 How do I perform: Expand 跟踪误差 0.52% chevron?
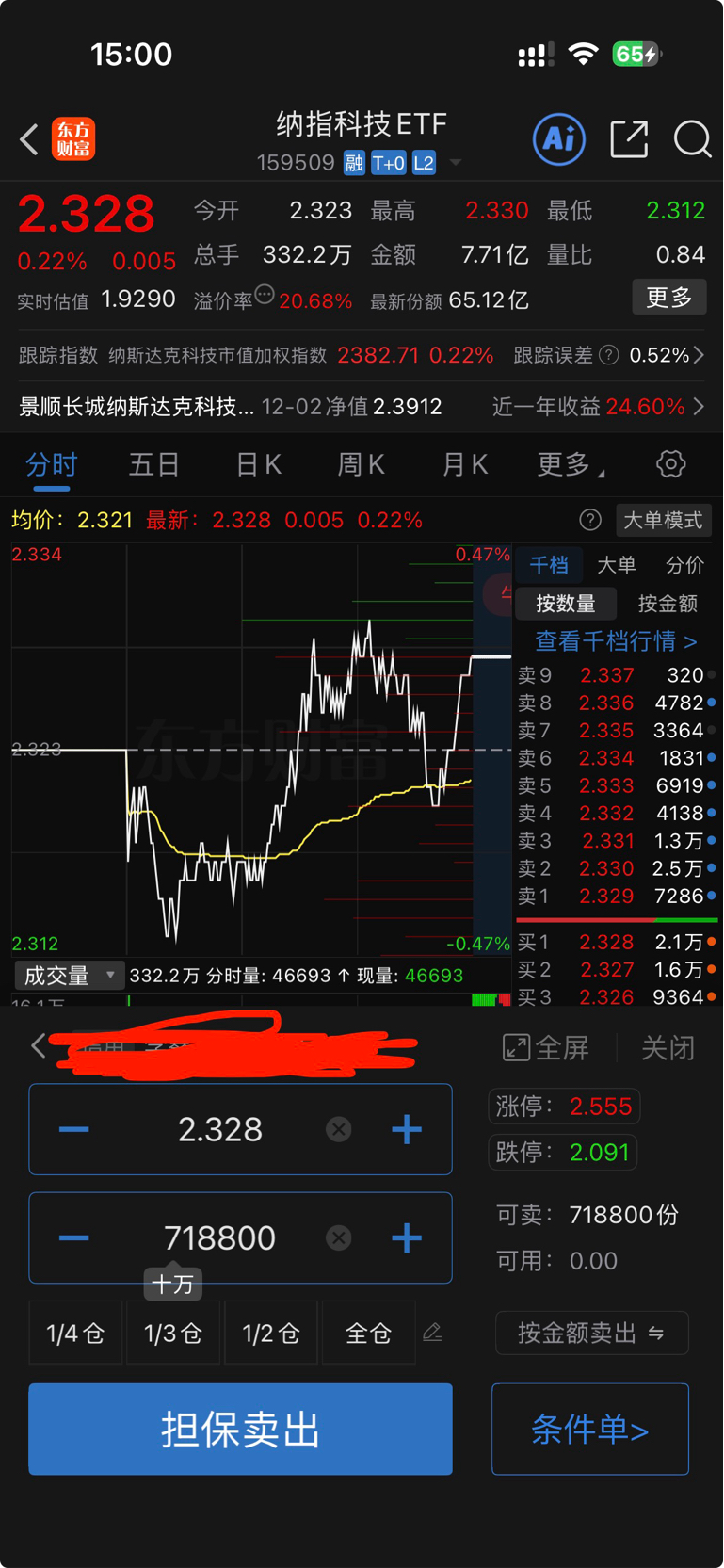point(699,355)
